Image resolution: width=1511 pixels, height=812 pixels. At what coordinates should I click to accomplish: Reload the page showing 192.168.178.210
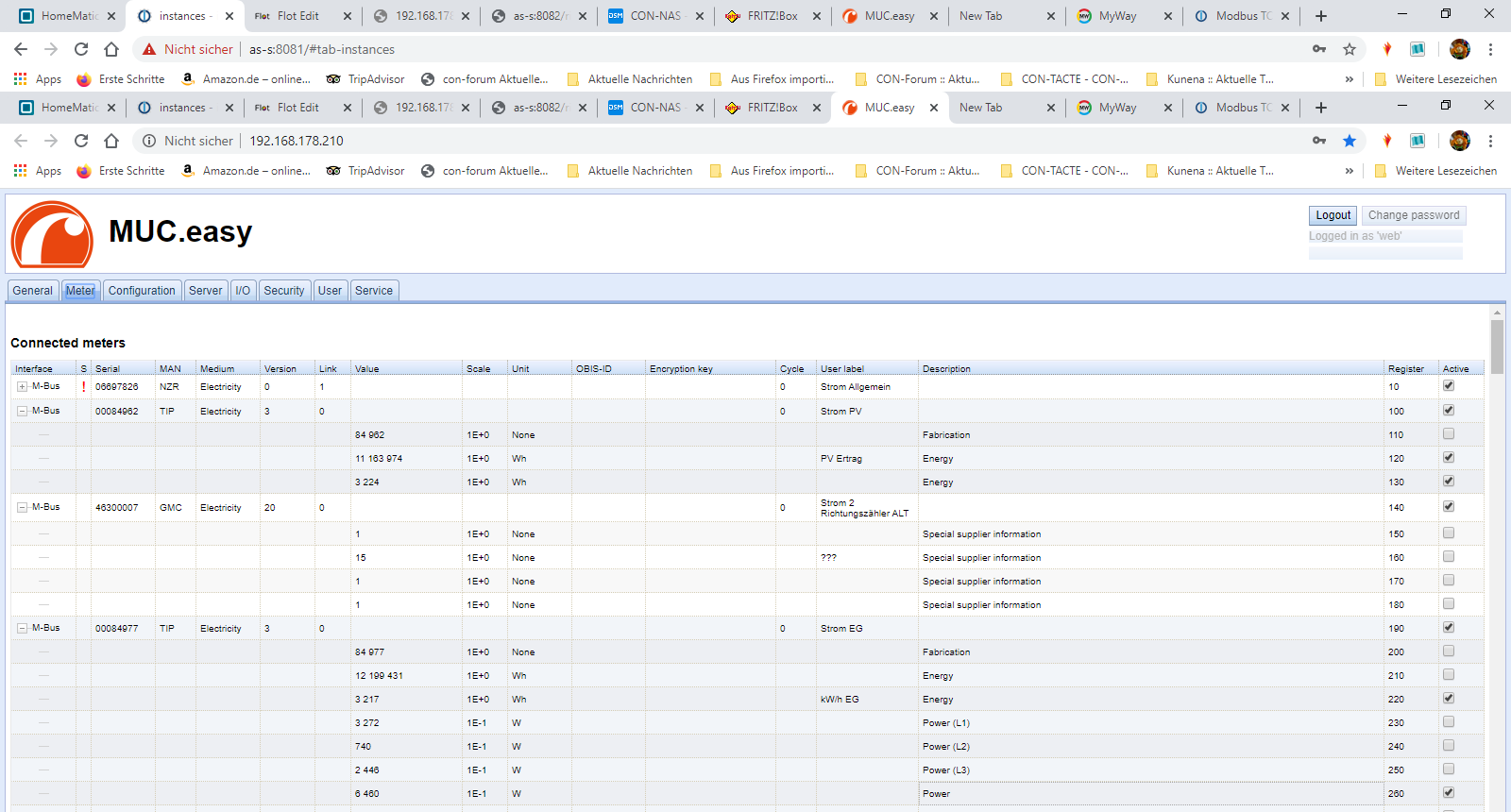tap(81, 141)
